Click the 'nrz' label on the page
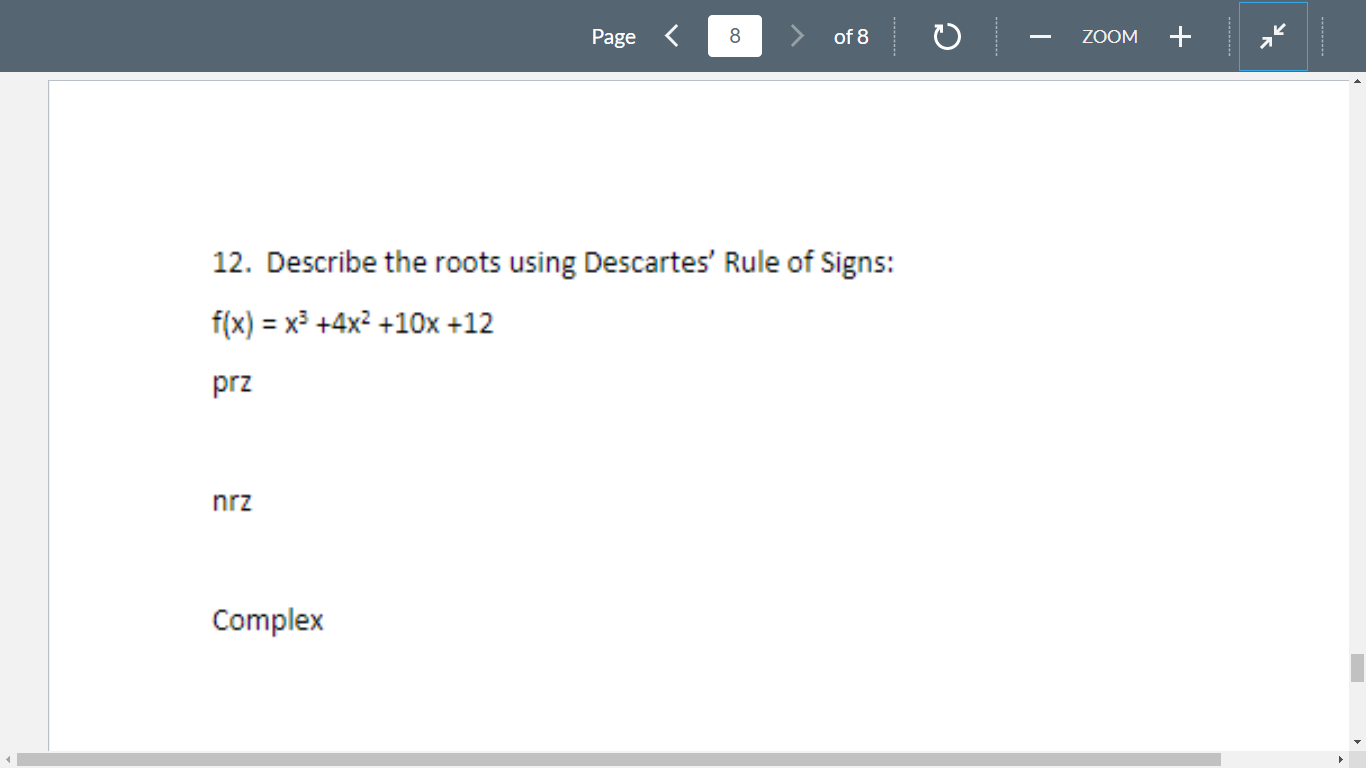Viewport: 1366px width, 768px height. (x=231, y=501)
